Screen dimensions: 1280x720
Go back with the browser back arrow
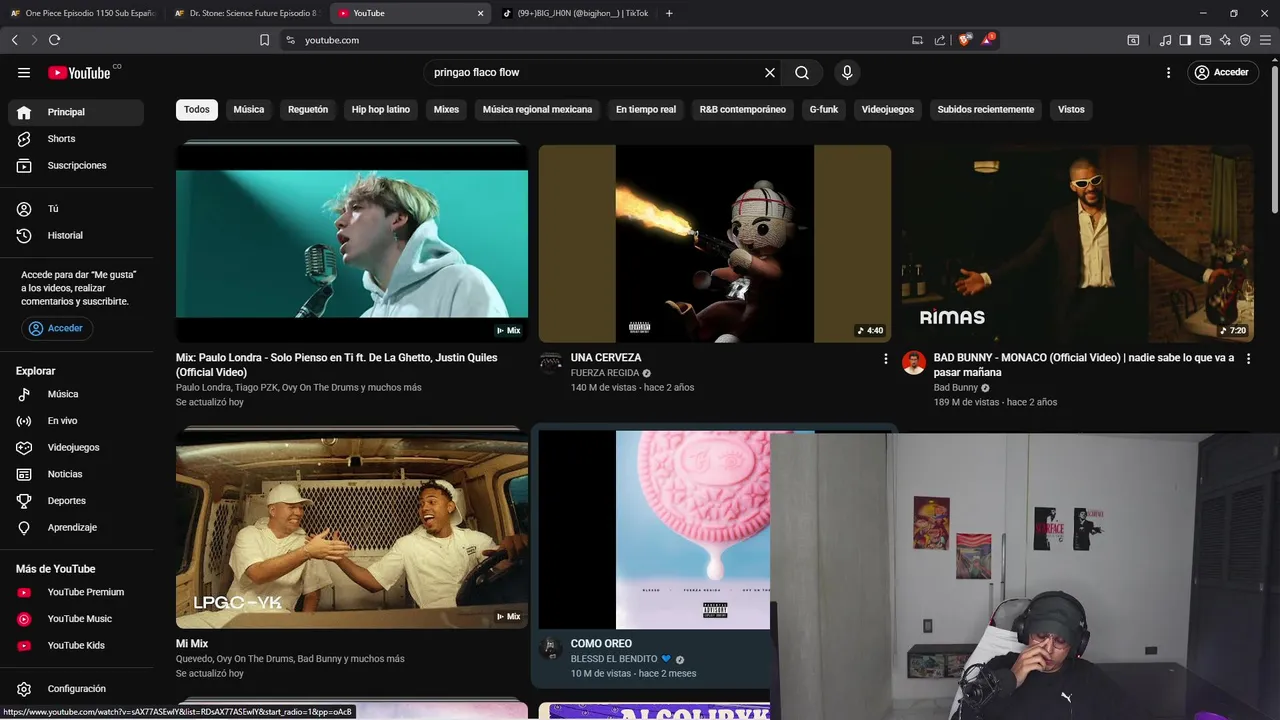click(14, 40)
